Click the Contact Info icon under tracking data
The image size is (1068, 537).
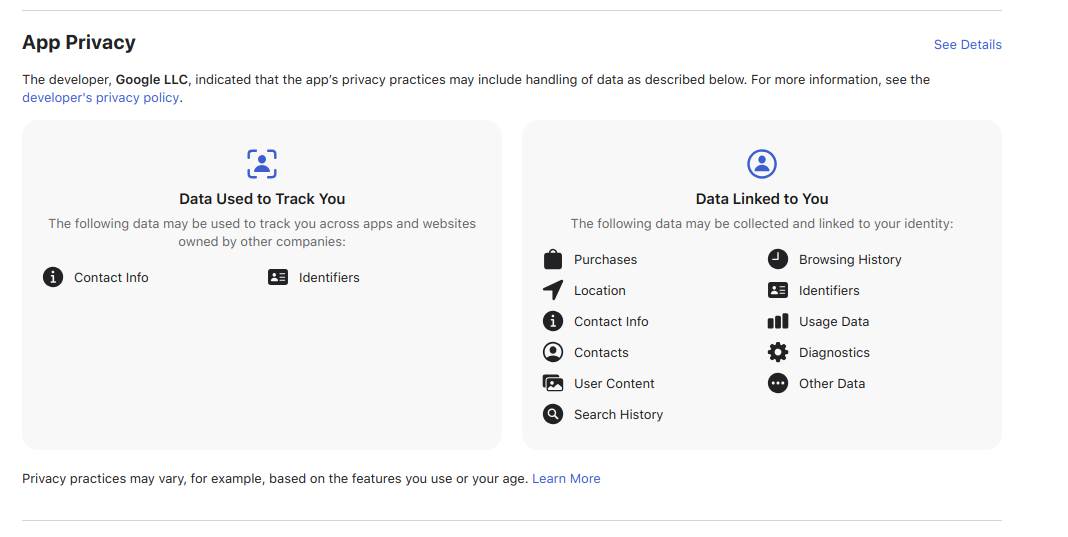coord(53,277)
